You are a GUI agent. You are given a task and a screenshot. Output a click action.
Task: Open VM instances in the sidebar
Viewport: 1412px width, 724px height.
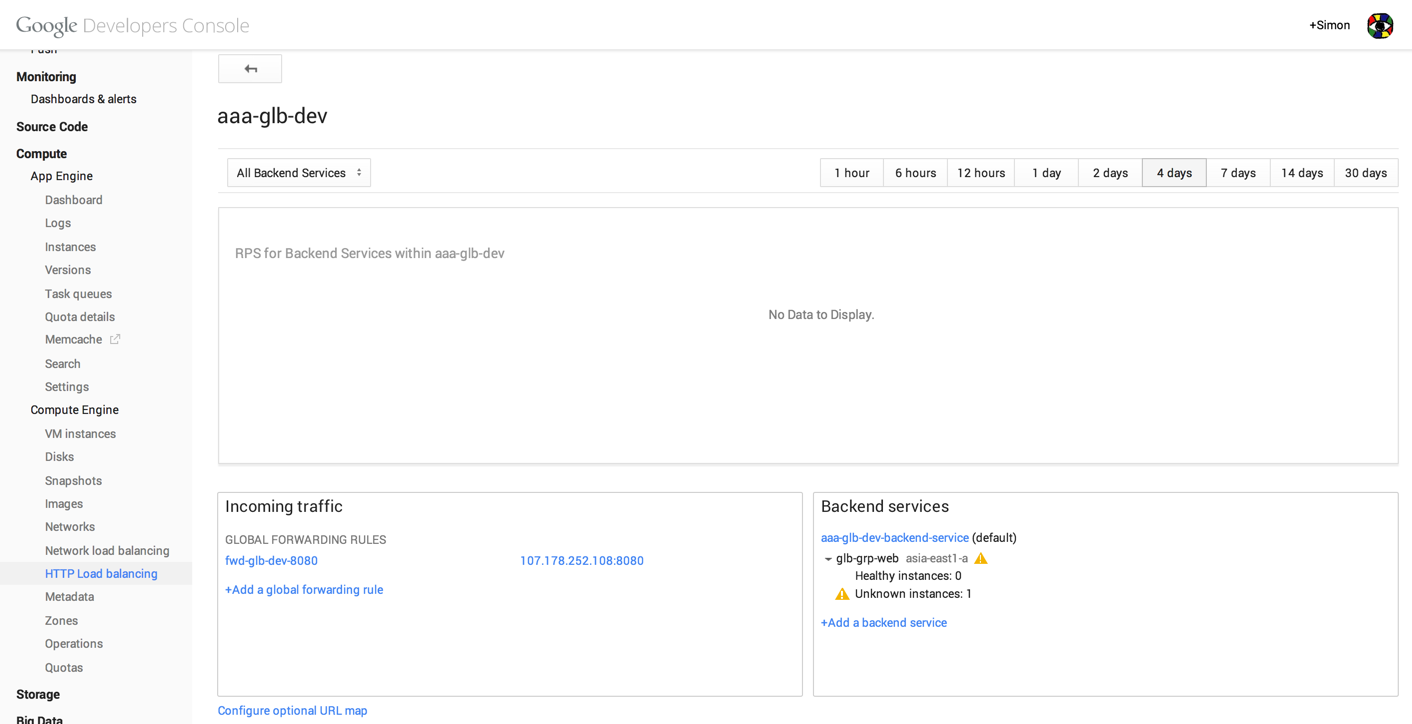pyautogui.click(x=81, y=434)
